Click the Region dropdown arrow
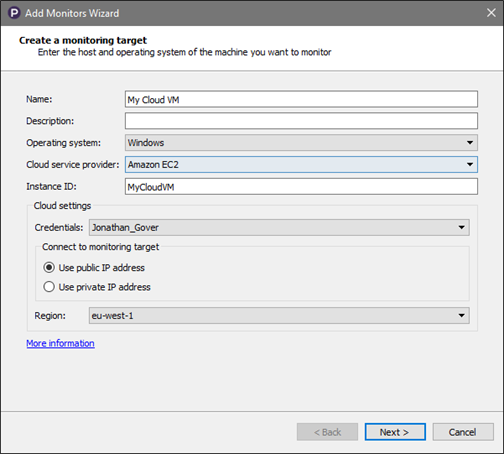This screenshot has height=454, width=504. [x=462, y=315]
